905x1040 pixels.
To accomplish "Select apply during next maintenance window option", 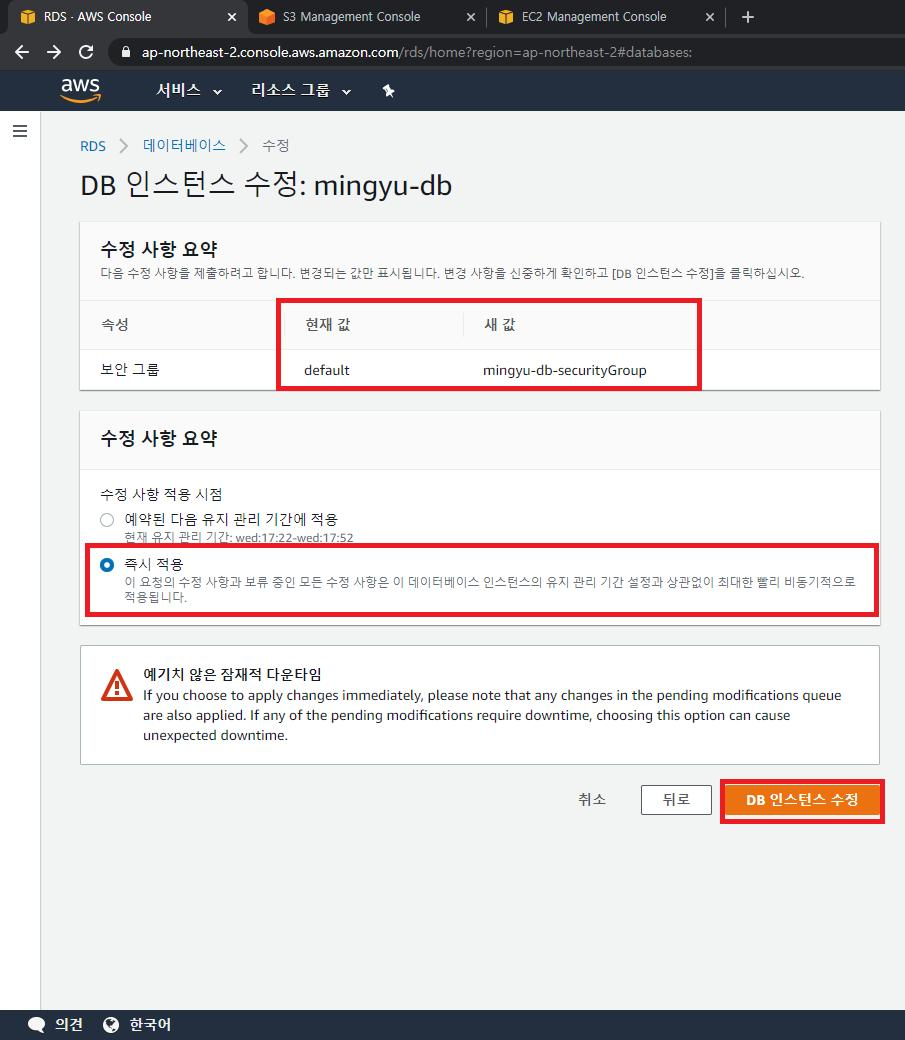I will pos(107,519).
